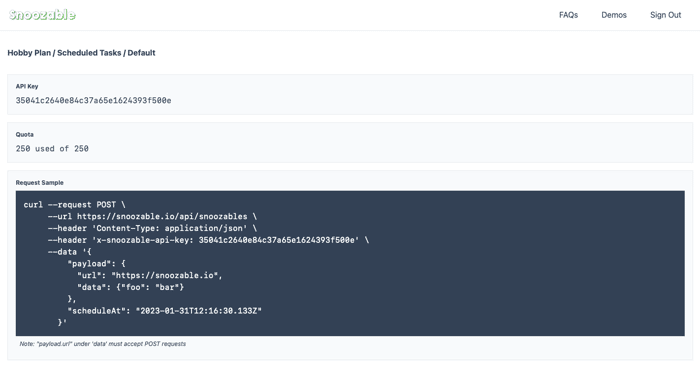Click the Snoozable logo
Viewport: 700px width, 374px height.
tap(42, 15)
